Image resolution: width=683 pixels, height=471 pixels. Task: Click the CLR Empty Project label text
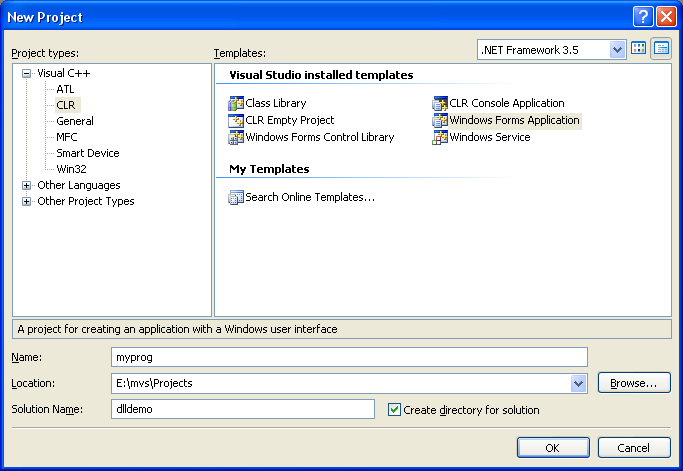click(x=290, y=120)
